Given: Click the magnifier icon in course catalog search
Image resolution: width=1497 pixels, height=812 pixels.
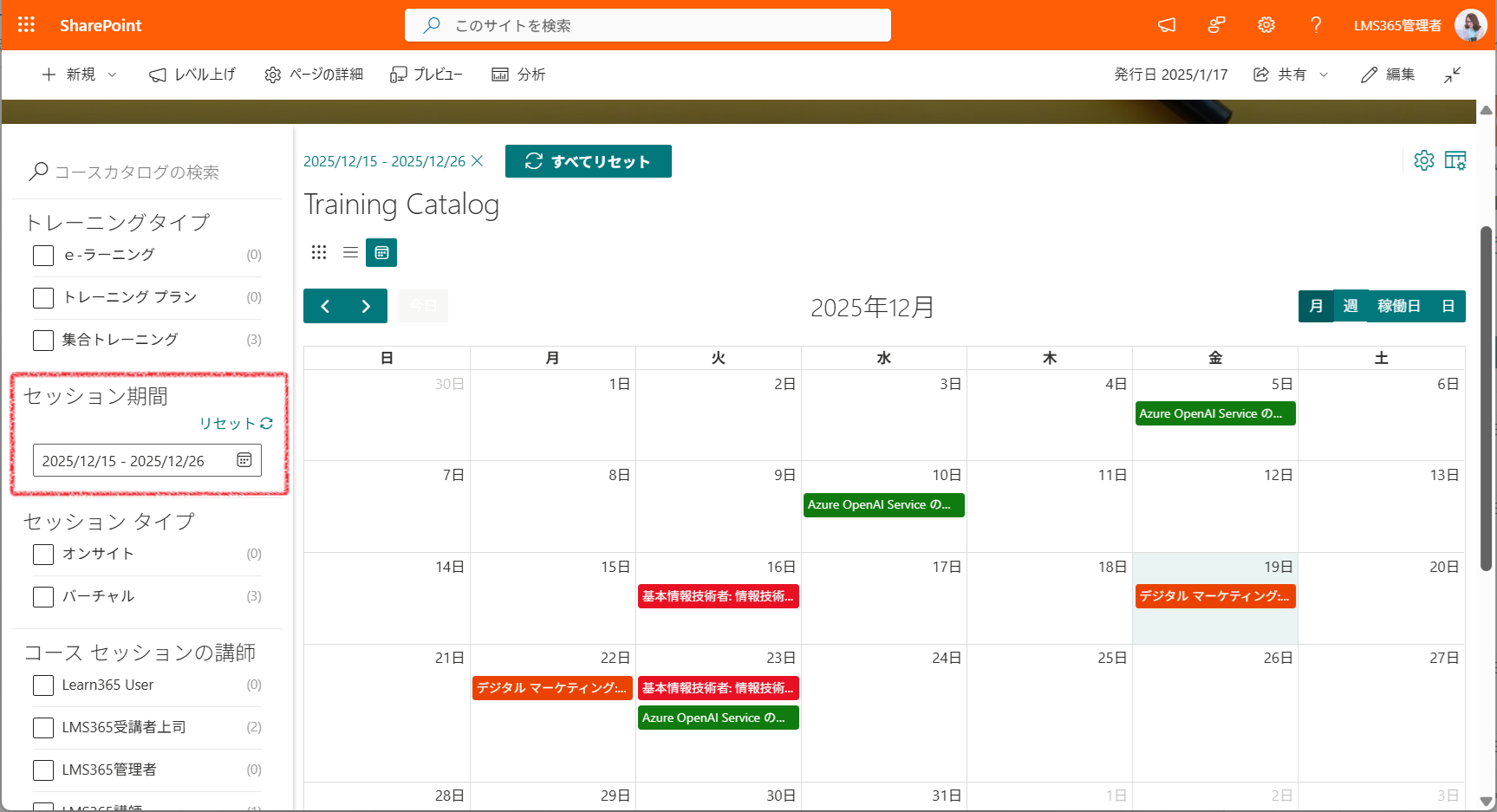Looking at the screenshot, I should [x=38, y=172].
